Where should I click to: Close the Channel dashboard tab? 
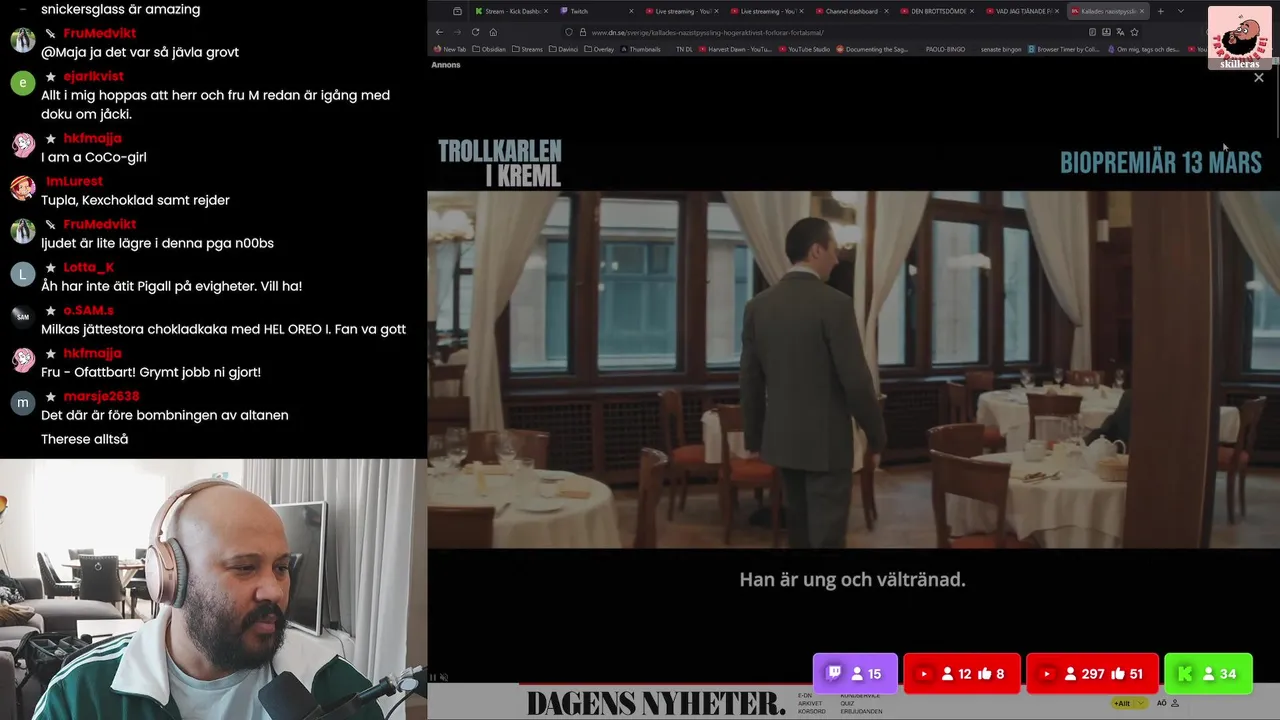886,11
